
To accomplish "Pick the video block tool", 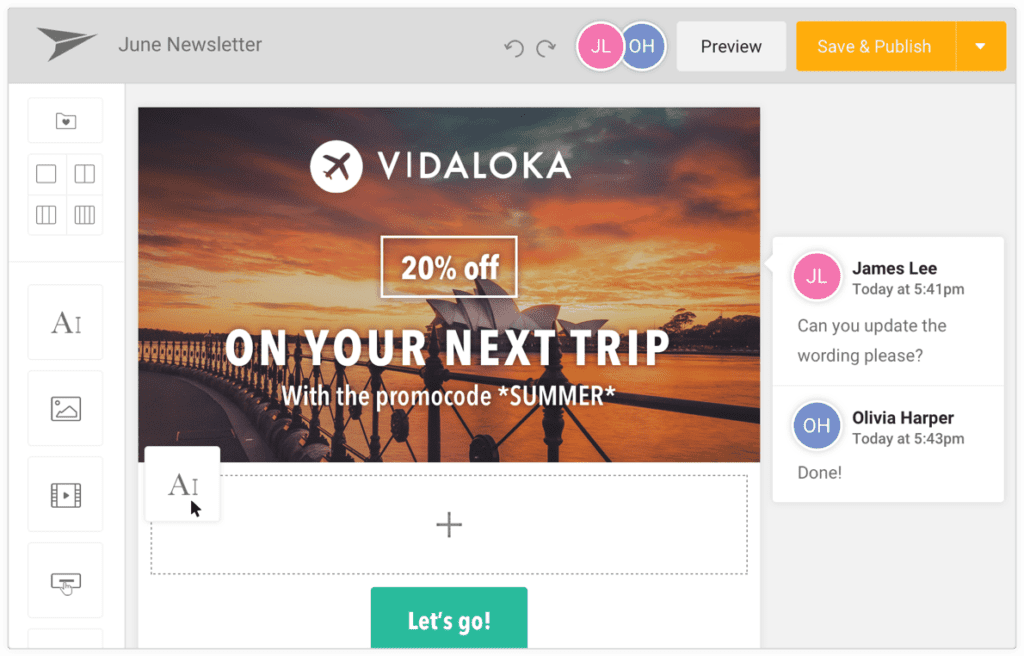I will pos(65,495).
